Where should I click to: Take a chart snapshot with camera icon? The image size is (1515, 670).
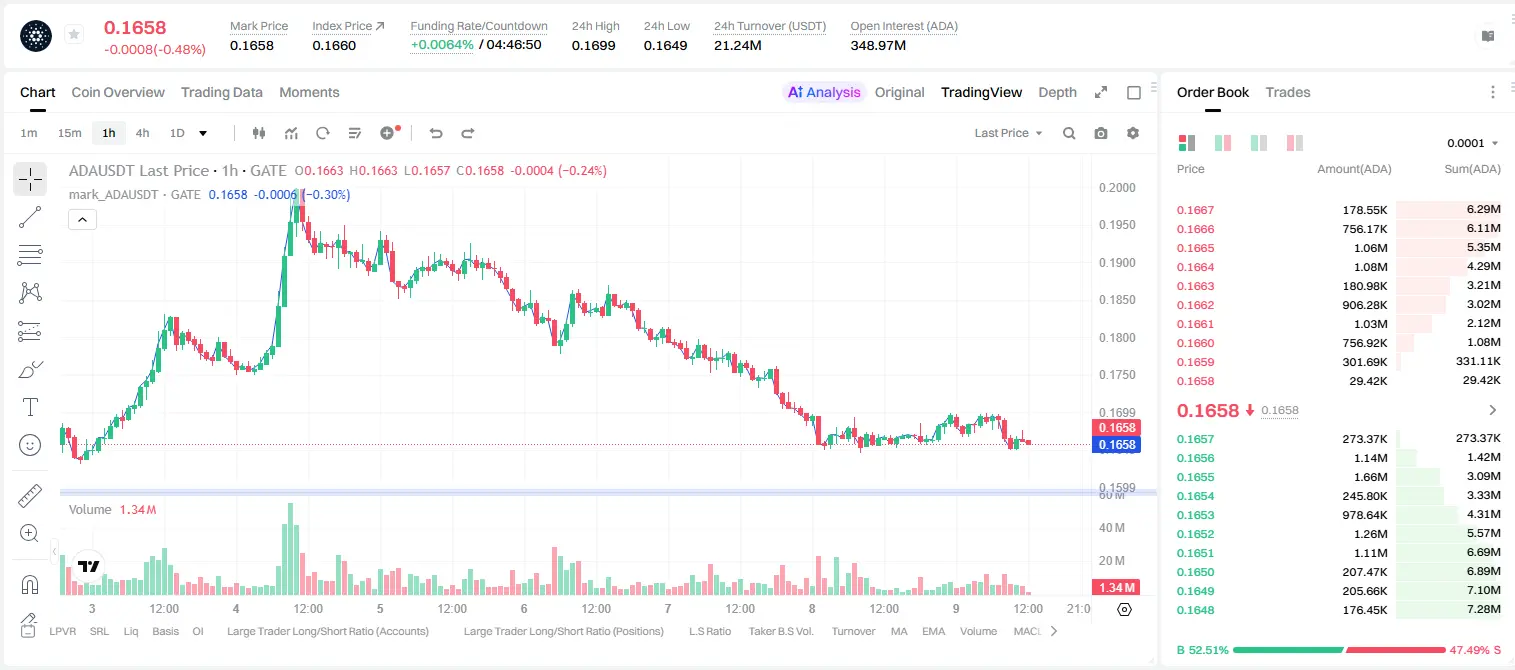(1101, 133)
